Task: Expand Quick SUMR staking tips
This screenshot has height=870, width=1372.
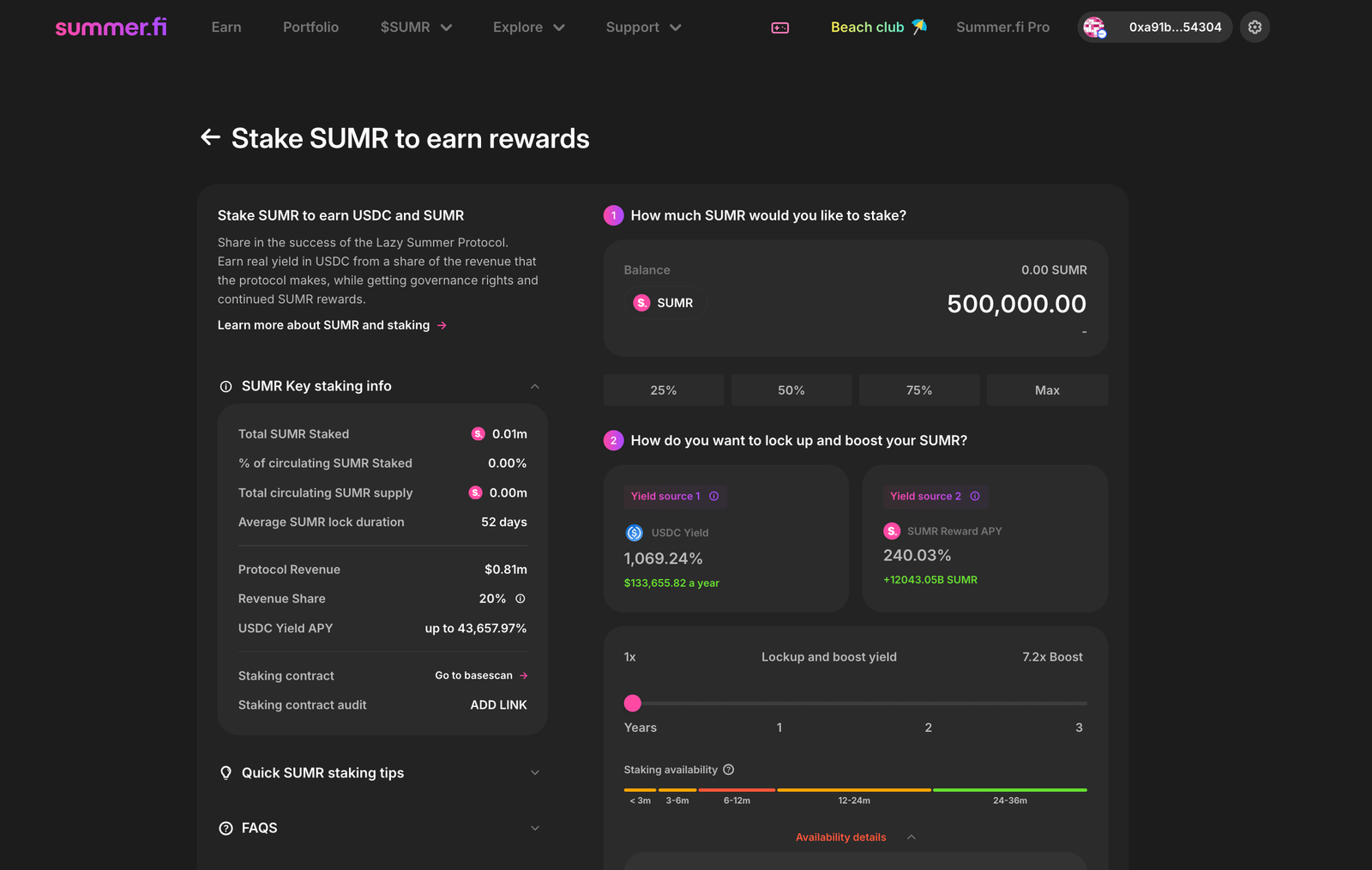Action: pyautogui.click(x=535, y=773)
